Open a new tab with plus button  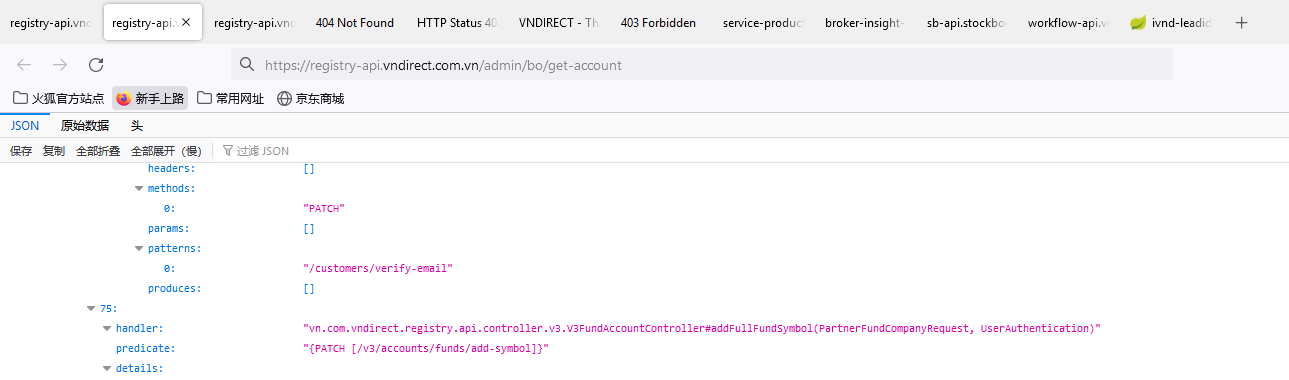click(1242, 22)
